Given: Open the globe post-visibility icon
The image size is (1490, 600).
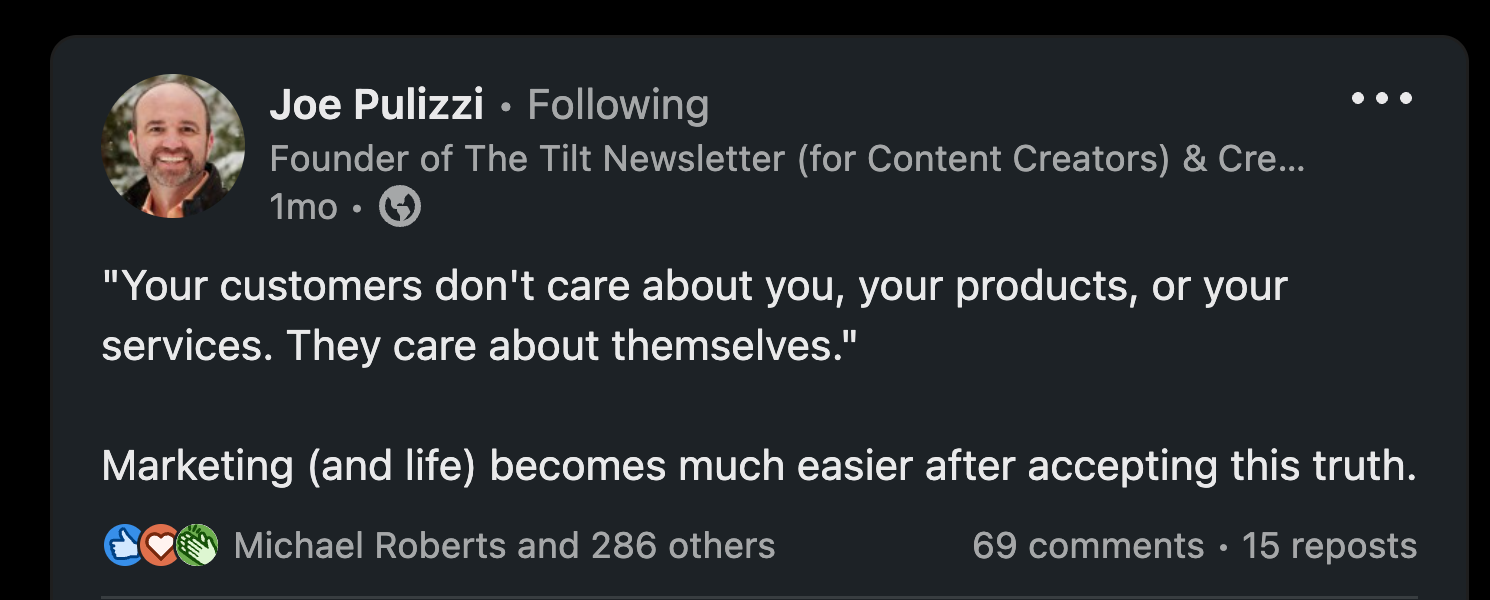Looking at the screenshot, I should tap(399, 207).
